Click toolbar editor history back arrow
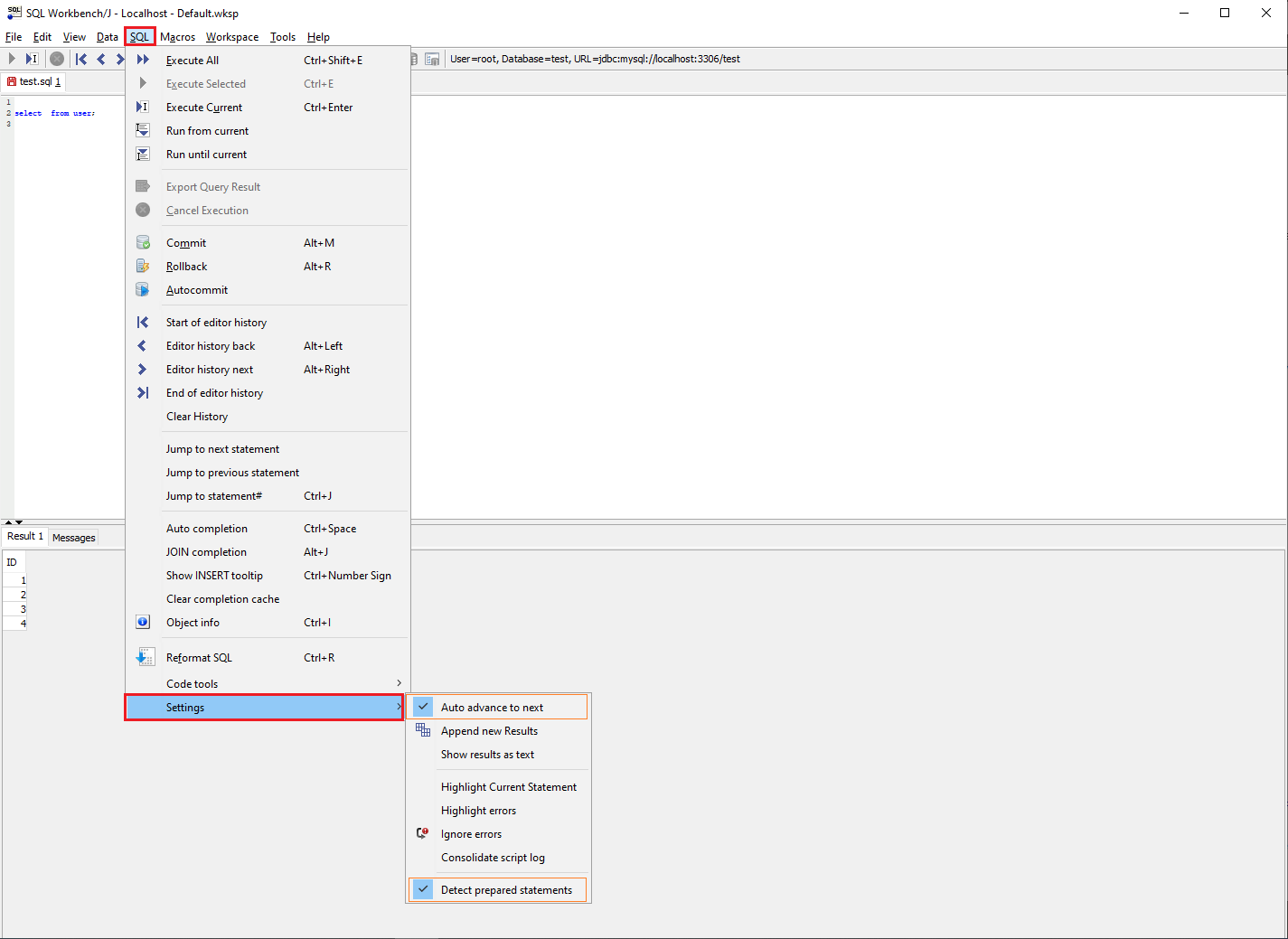This screenshot has height=939, width=1288. coord(101,59)
